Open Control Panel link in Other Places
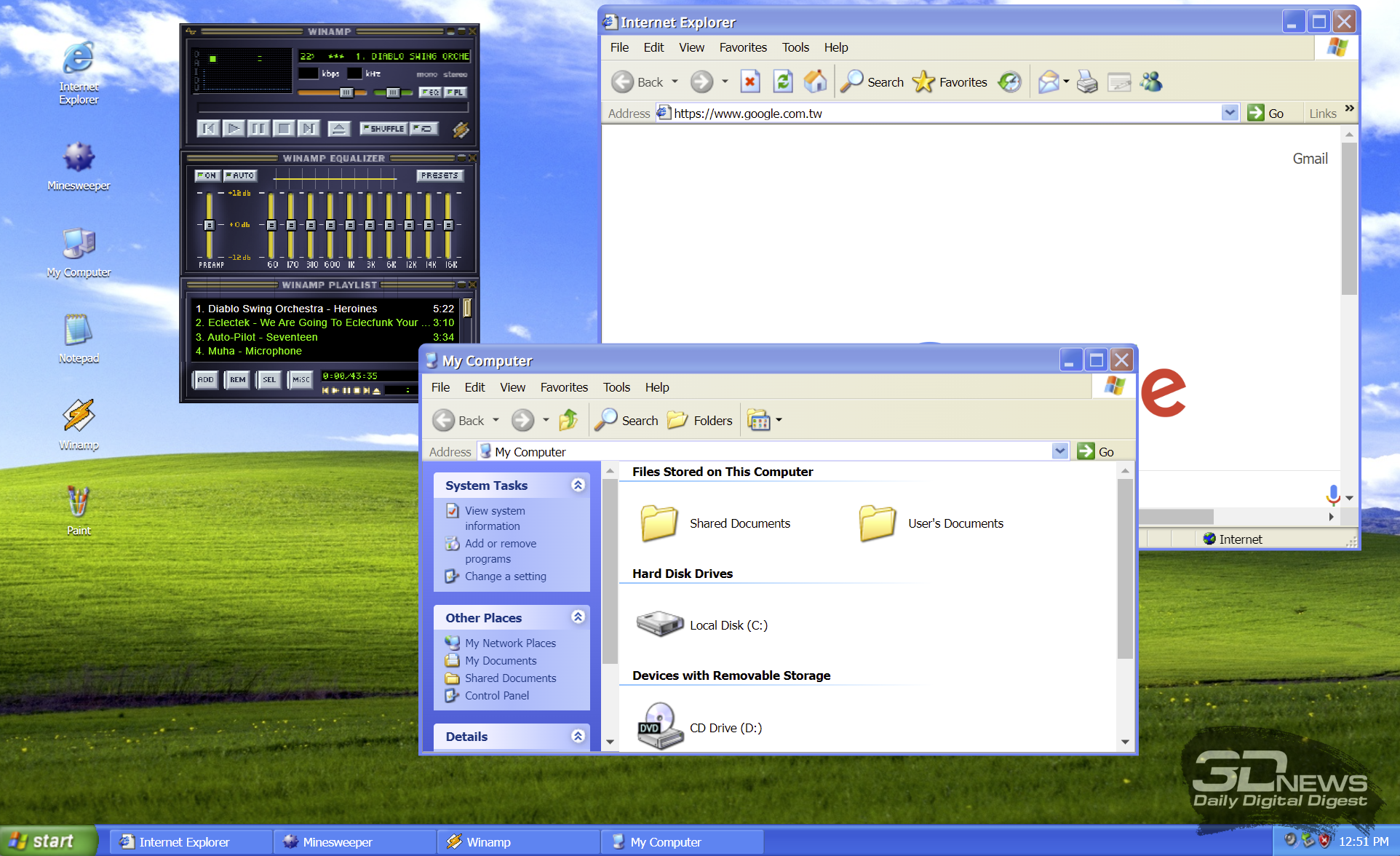Screen dimensions: 1400x856 [497, 696]
